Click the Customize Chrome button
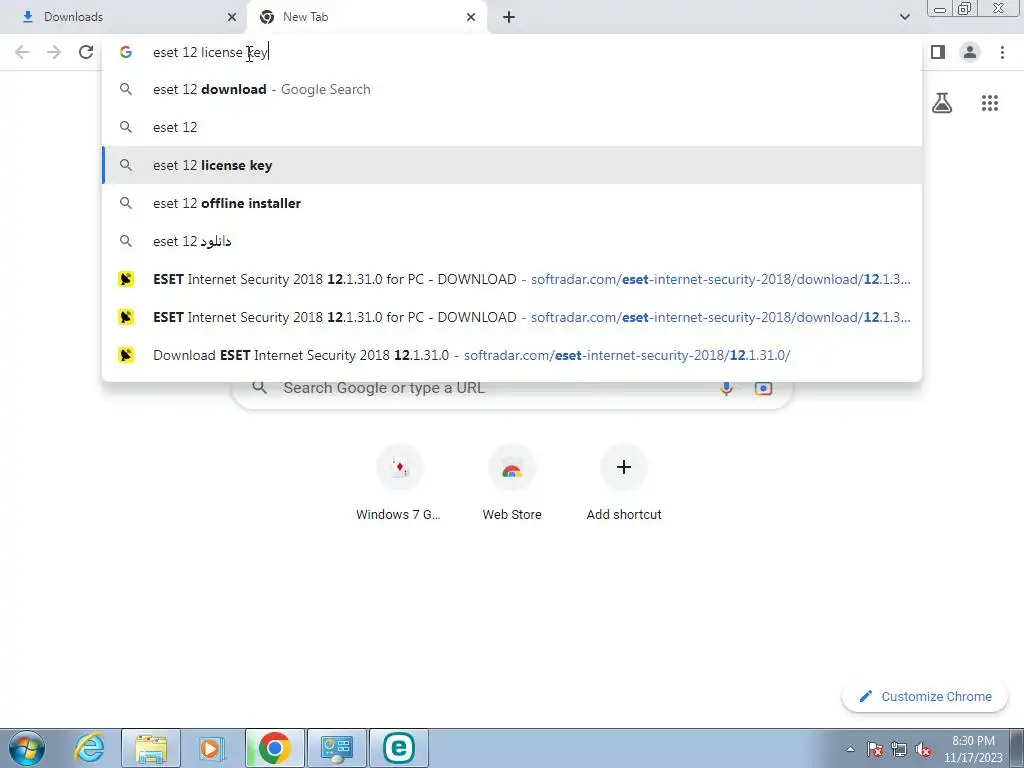Viewport: 1024px width, 768px height. click(x=926, y=696)
